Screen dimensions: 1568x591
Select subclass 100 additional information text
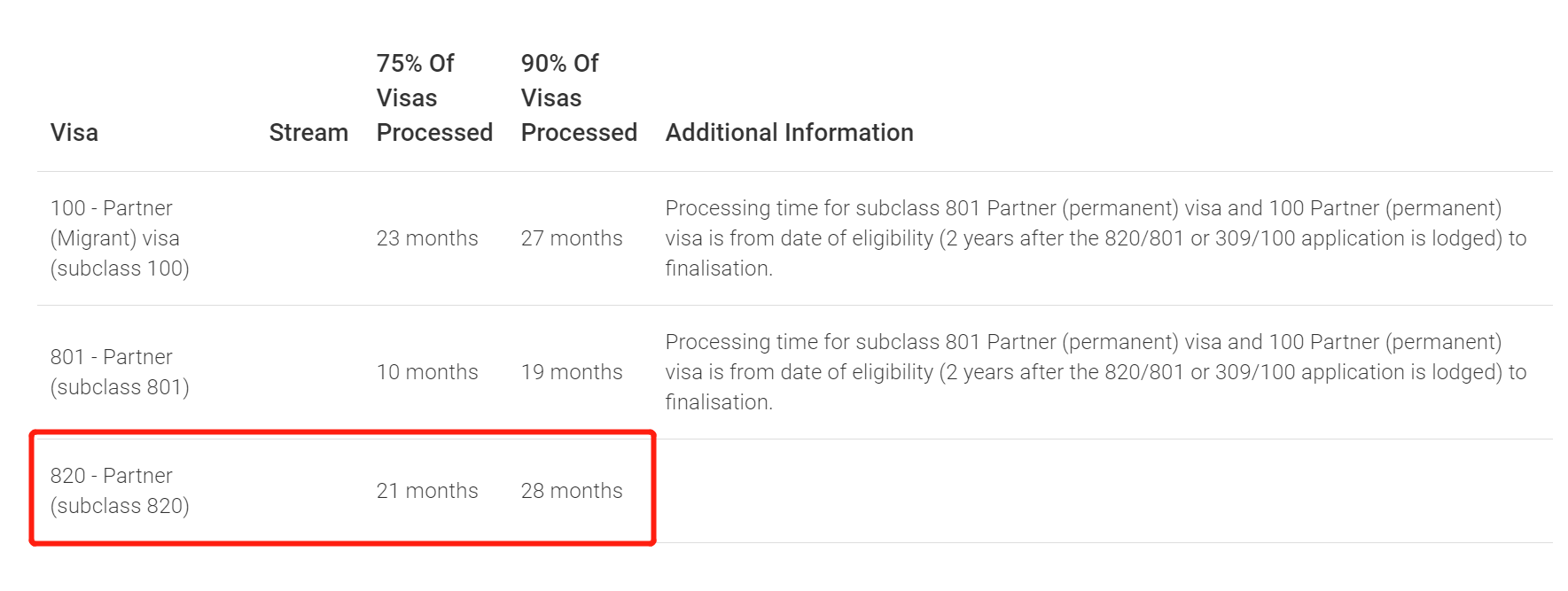[1096, 238]
